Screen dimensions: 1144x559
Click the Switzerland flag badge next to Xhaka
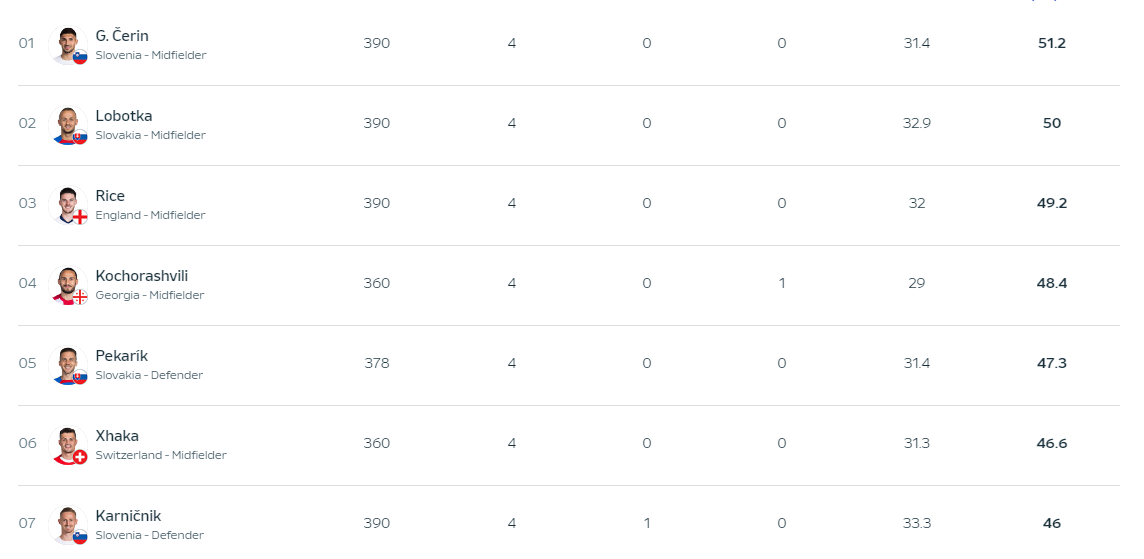point(80,457)
